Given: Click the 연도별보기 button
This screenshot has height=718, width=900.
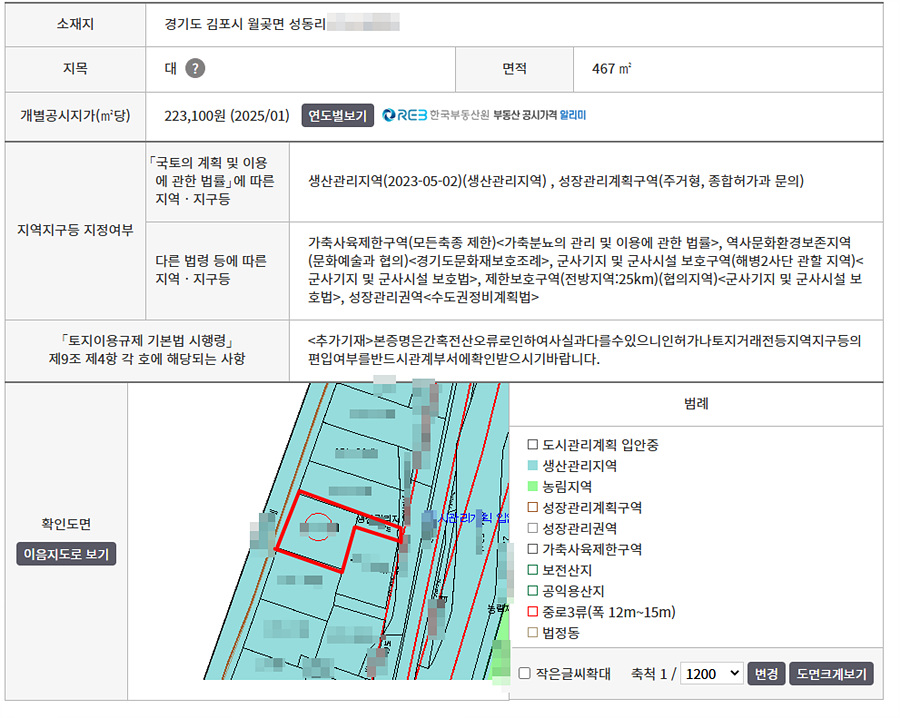Looking at the screenshot, I should pos(338,115).
